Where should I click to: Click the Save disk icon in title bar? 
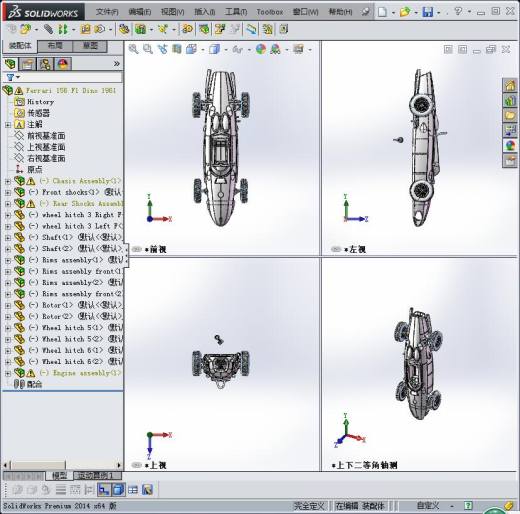click(x=428, y=12)
